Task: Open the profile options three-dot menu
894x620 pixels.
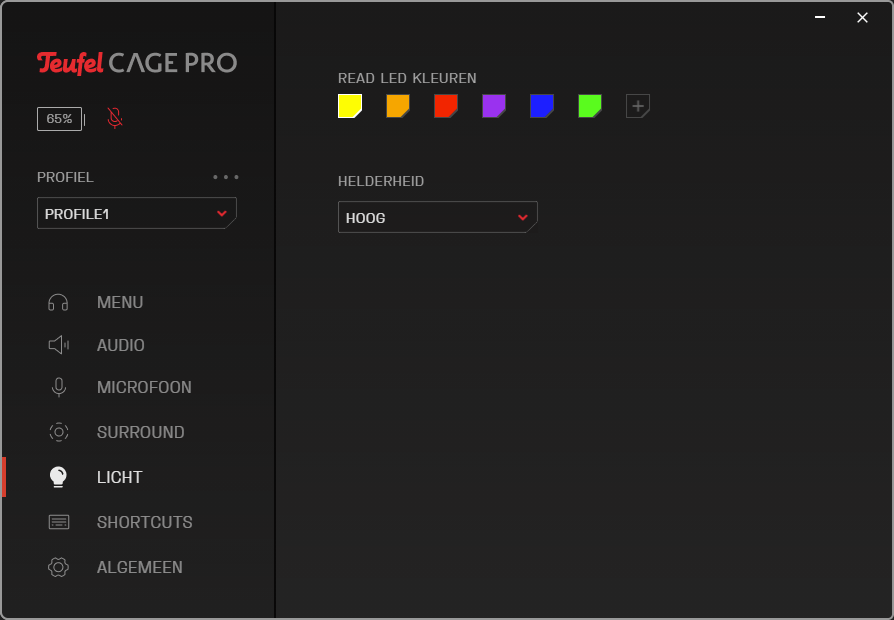Action: click(226, 177)
